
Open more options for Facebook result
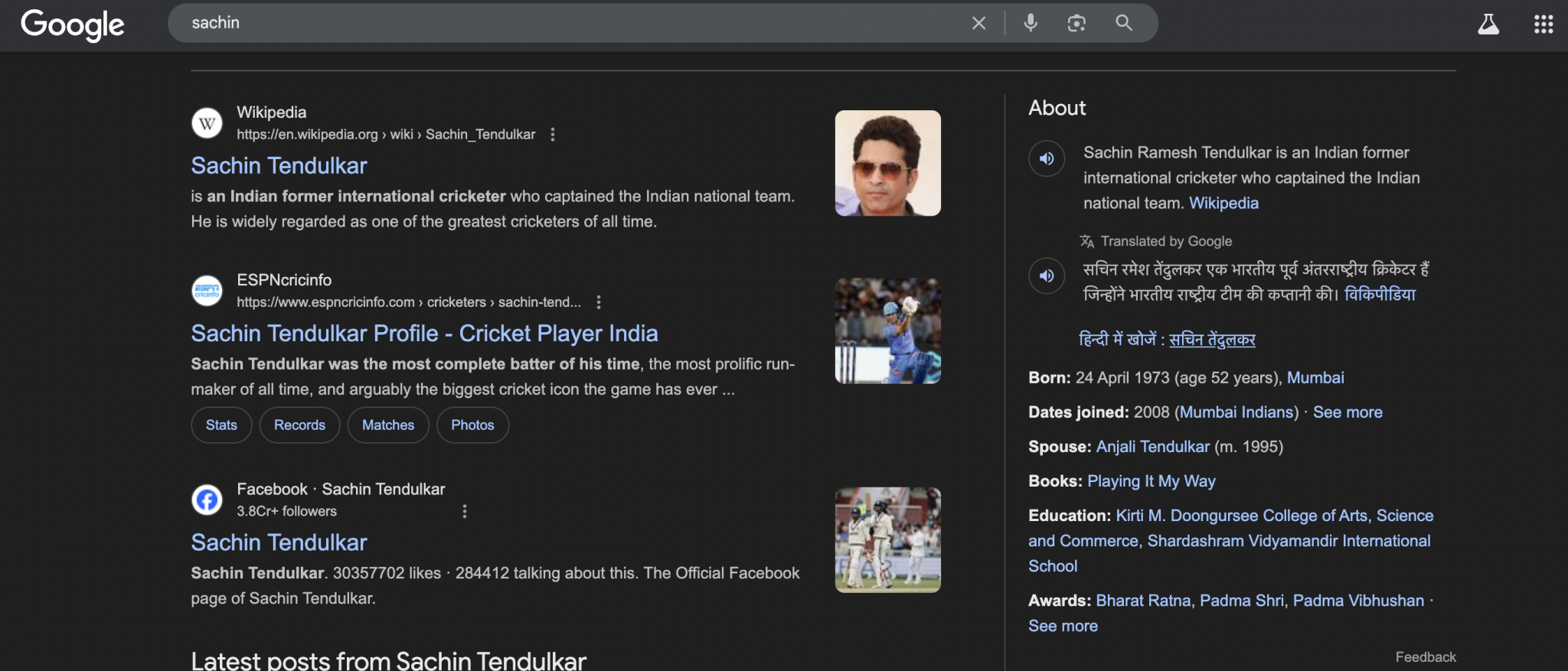tap(465, 511)
